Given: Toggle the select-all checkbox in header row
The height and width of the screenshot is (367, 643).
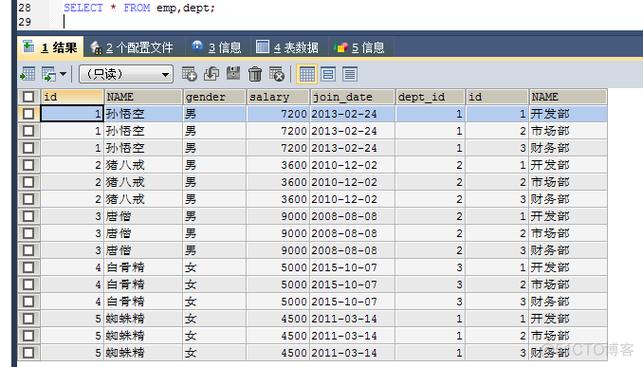Looking at the screenshot, I should coord(28,97).
